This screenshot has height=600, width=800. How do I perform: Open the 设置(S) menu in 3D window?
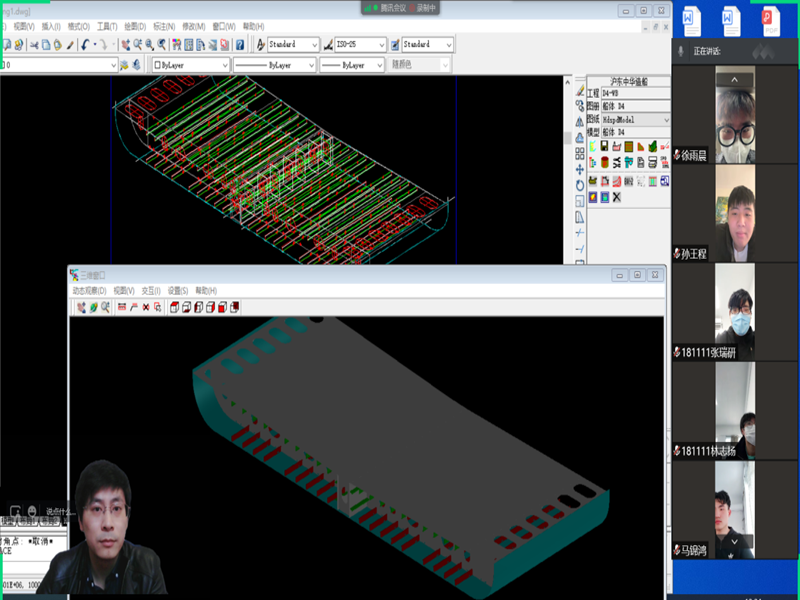pyautogui.click(x=177, y=290)
